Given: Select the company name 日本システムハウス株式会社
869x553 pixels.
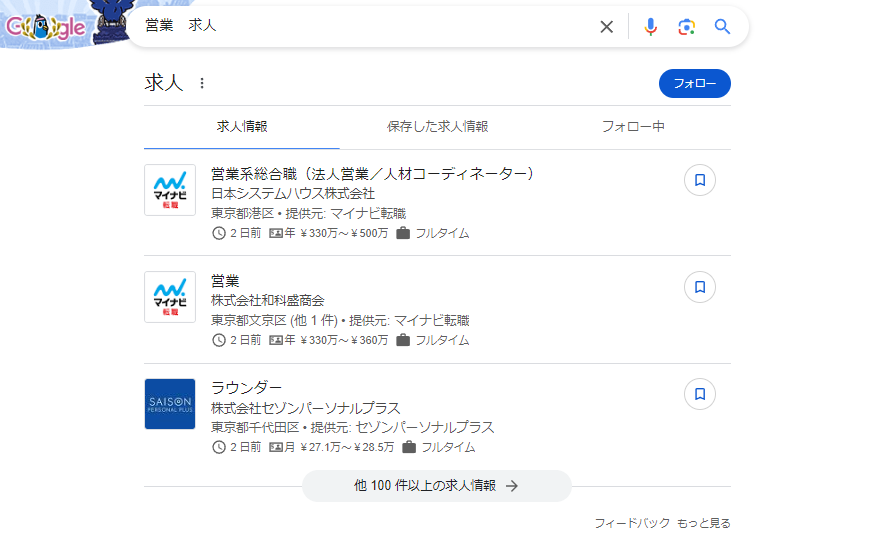Looking at the screenshot, I should point(293,194).
